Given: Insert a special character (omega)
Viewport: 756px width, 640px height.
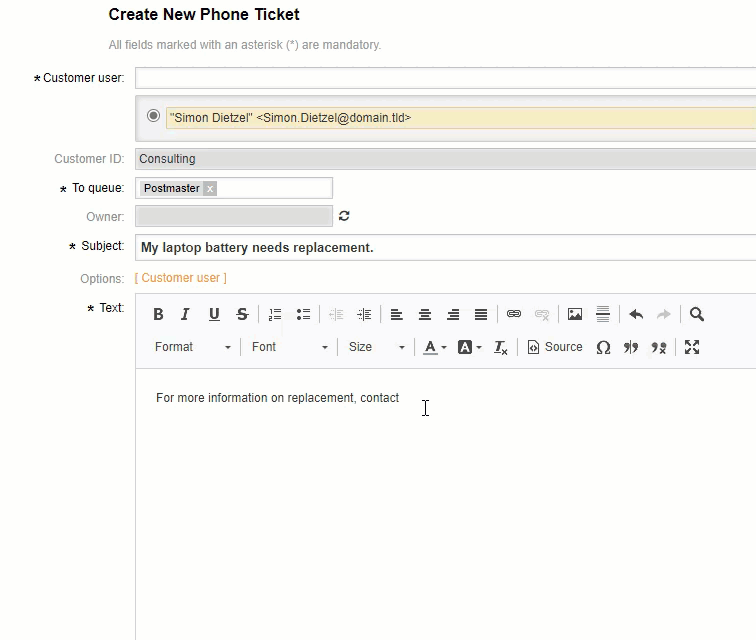Looking at the screenshot, I should point(603,347).
